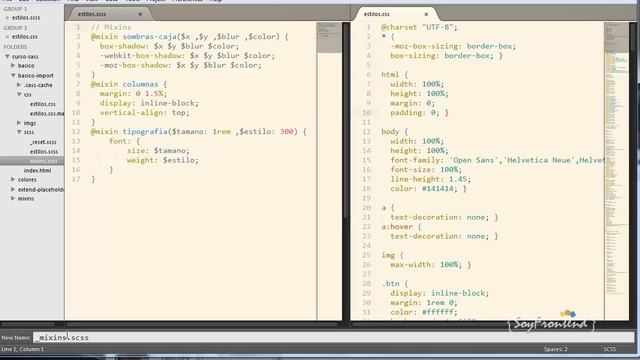Switch to the estilos.scss tab
Image resolution: width=640 pixels, height=360 pixels.
(92, 14)
